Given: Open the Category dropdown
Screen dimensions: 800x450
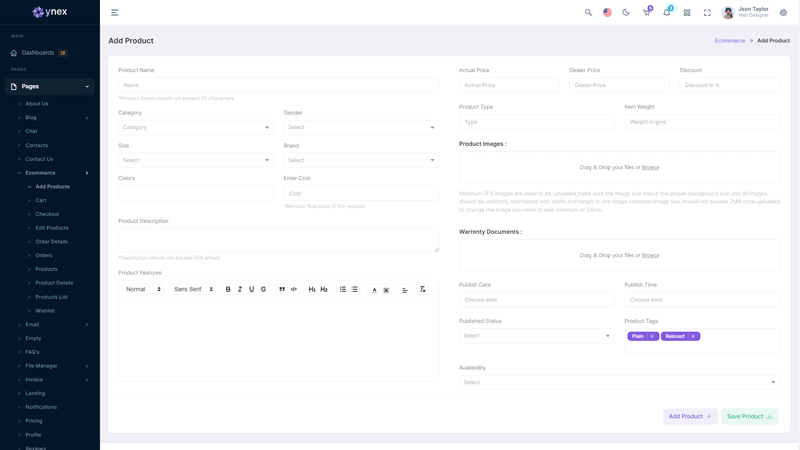Looking at the screenshot, I should [196, 128].
